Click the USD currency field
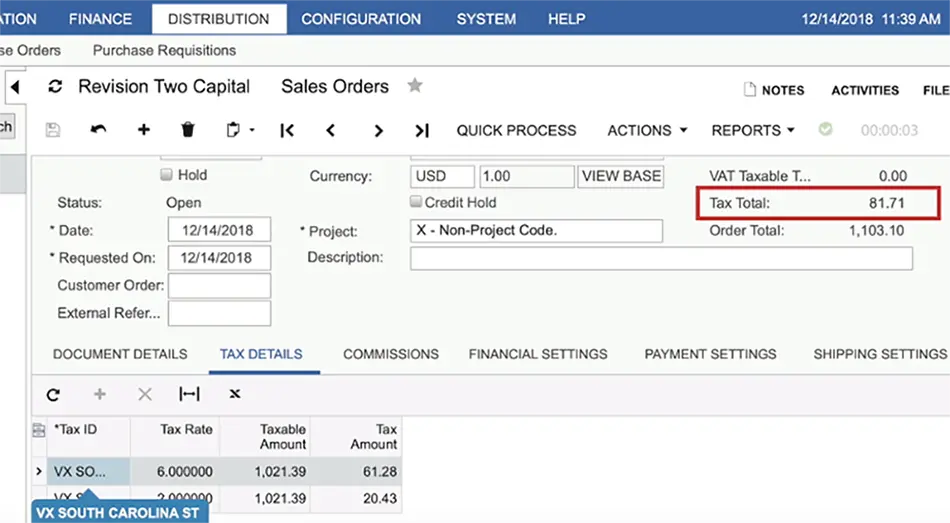The image size is (950, 523). (x=442, y=176)
